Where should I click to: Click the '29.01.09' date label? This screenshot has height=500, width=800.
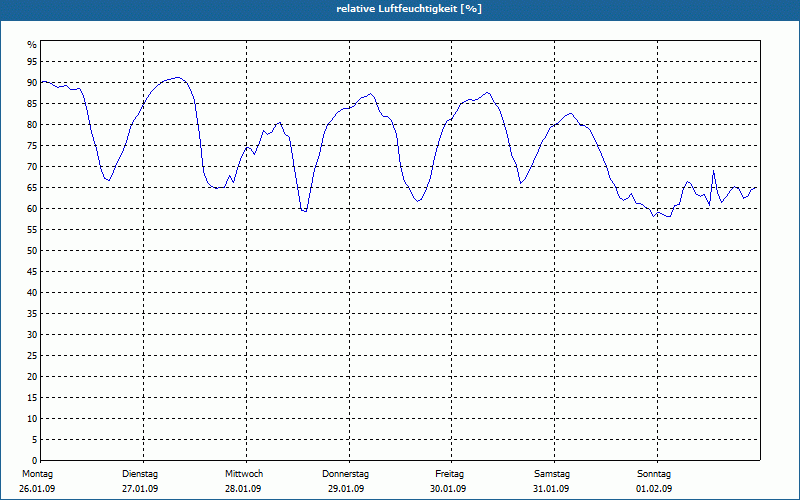tap(346, 489)
